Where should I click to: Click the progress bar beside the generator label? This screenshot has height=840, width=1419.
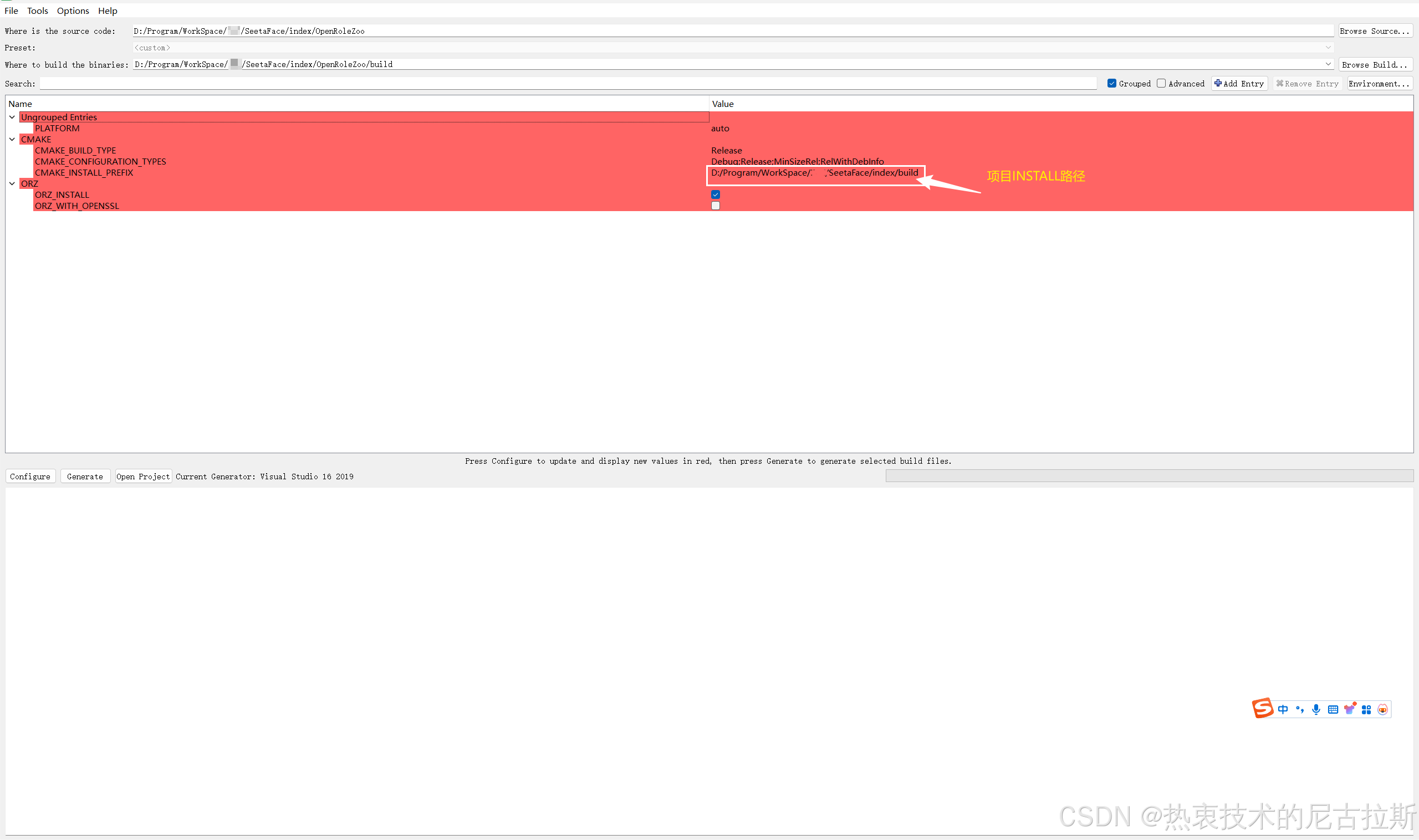pyautogui.click(x=1149, y=476)
